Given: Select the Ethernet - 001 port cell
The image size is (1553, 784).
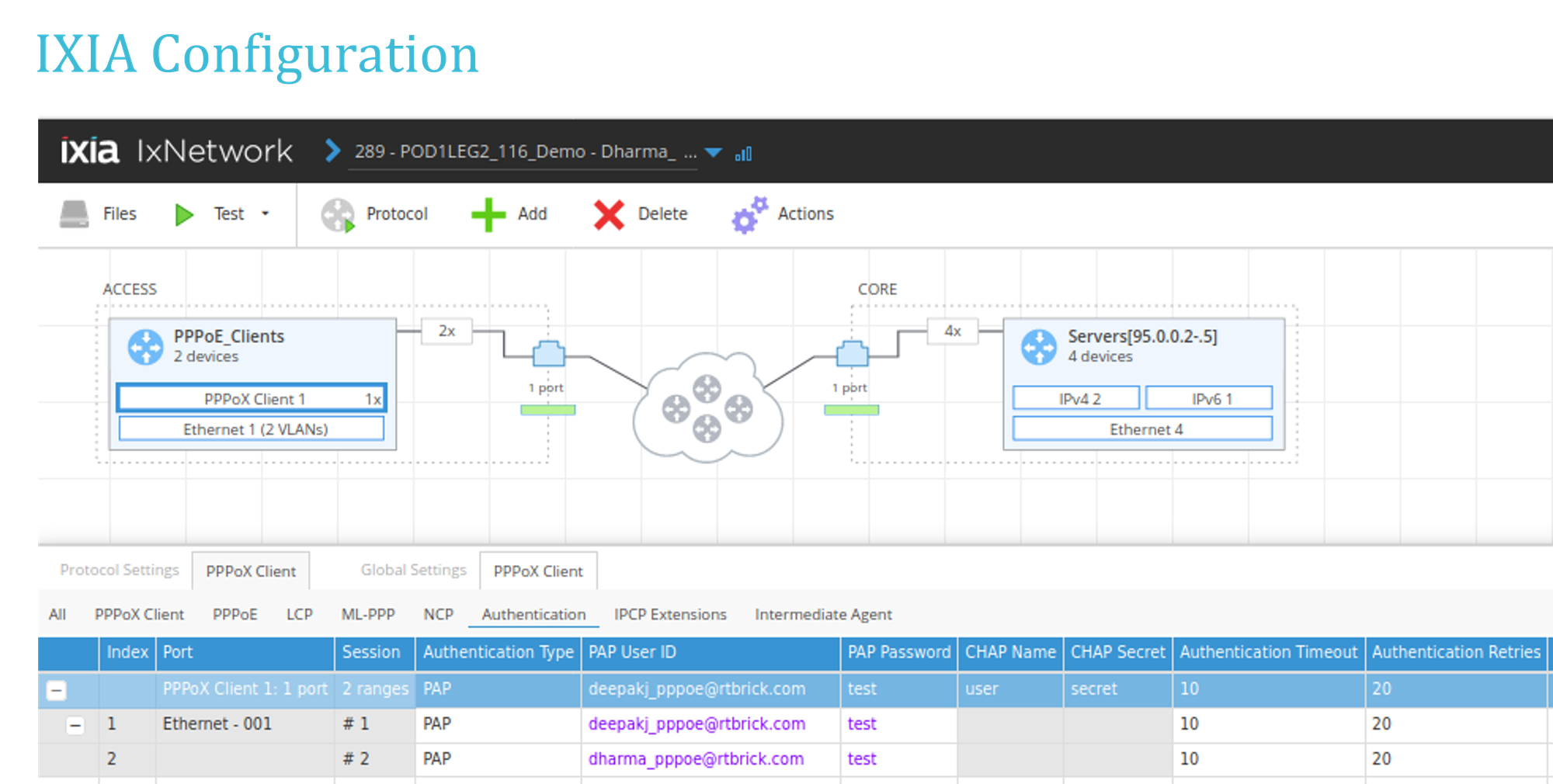Looking at the screenshot, I should pos(245,724).
